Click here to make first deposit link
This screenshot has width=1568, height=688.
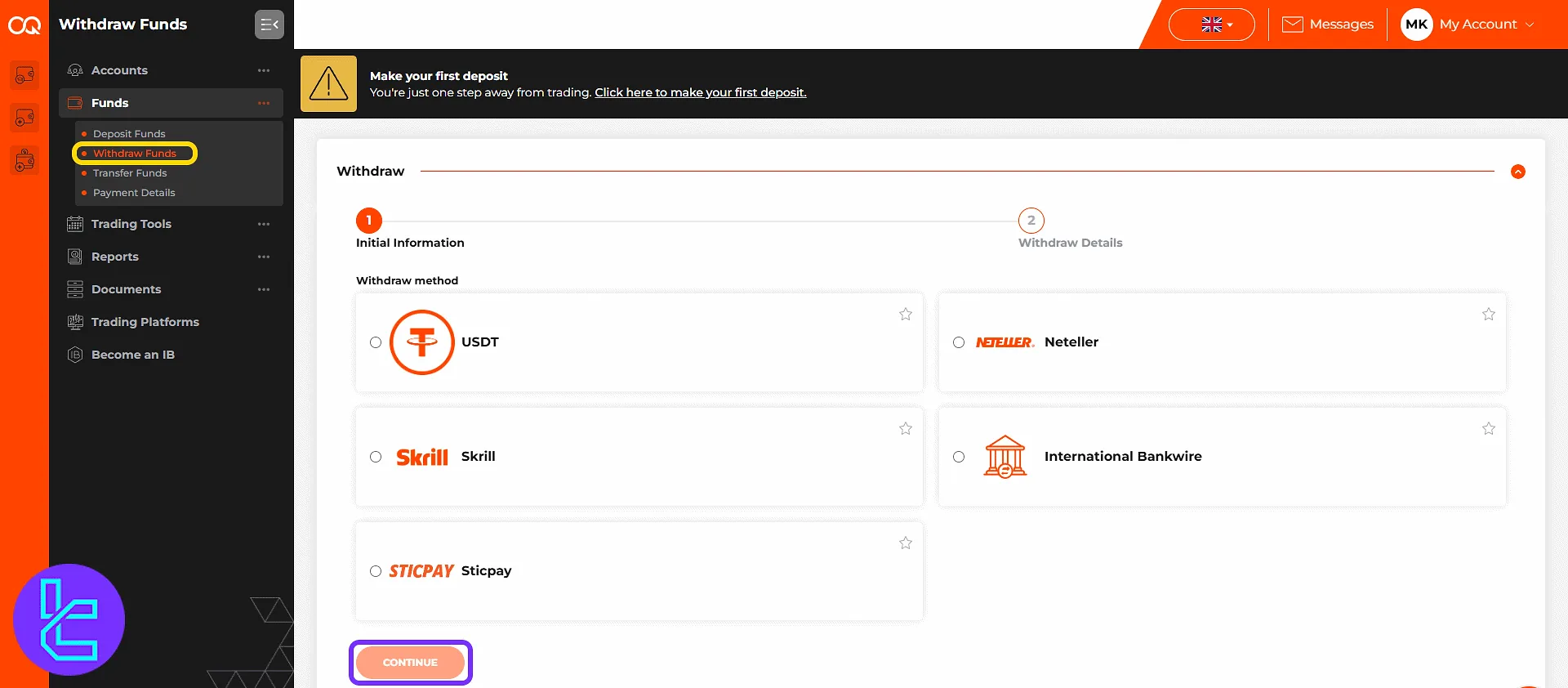click(701, 92)
